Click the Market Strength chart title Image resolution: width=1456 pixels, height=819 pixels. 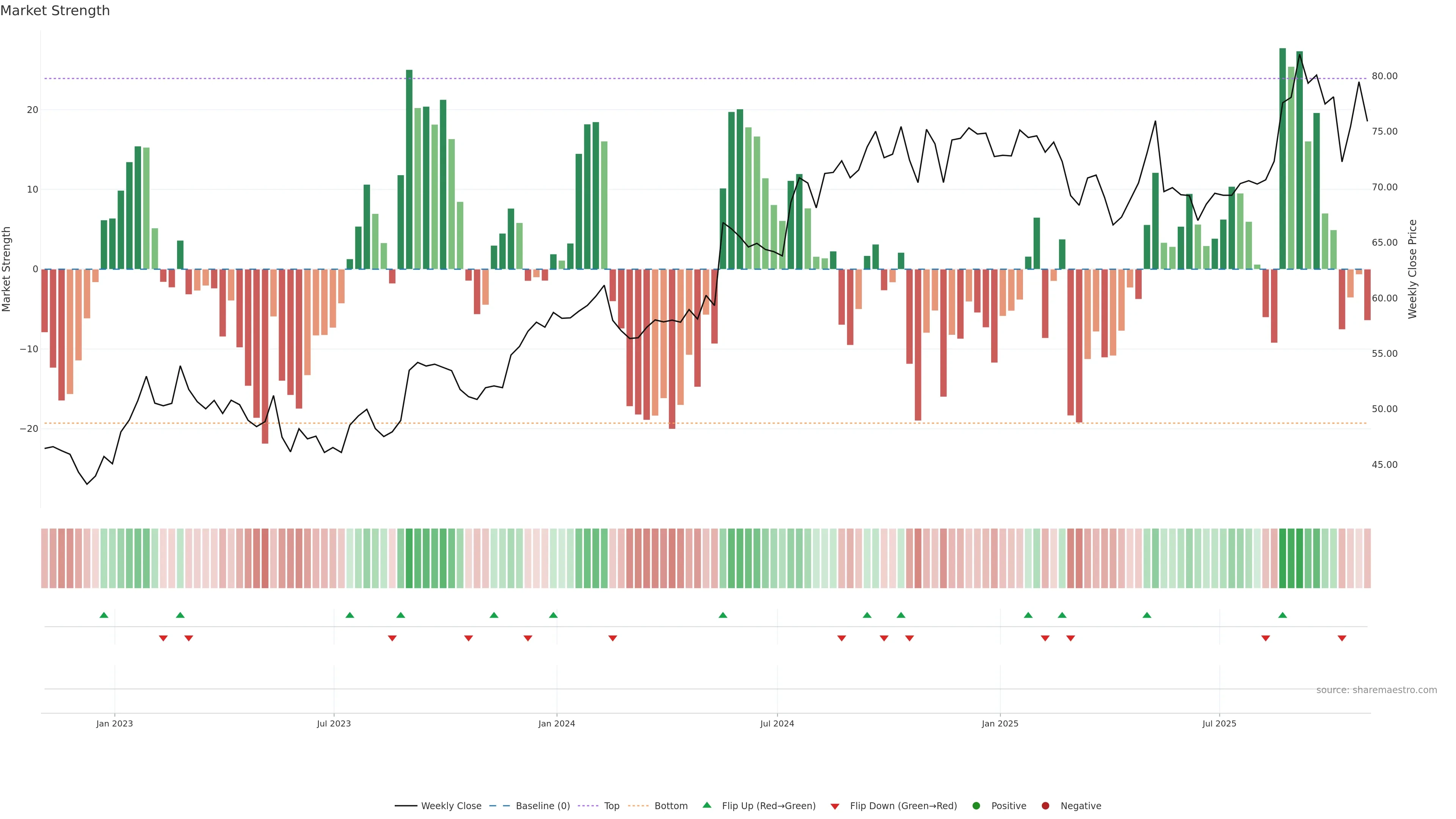coord(55,11)
